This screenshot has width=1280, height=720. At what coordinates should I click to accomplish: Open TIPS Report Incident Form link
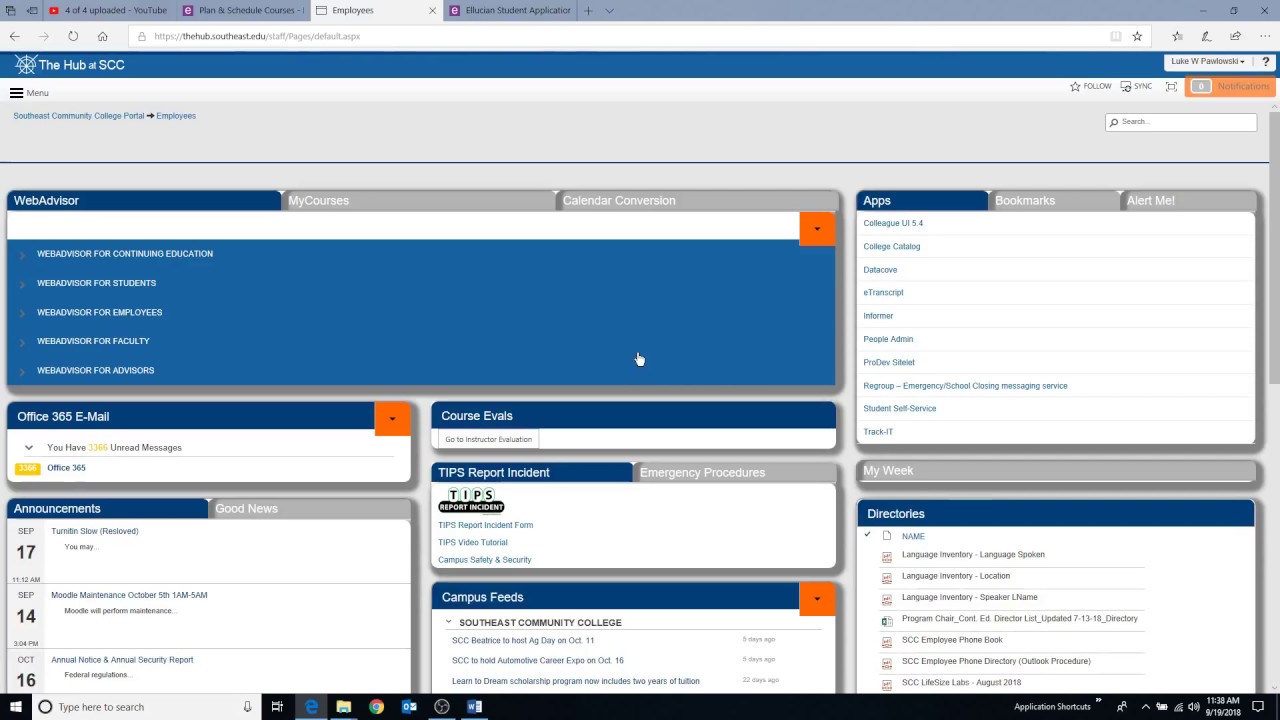(485, 525)
